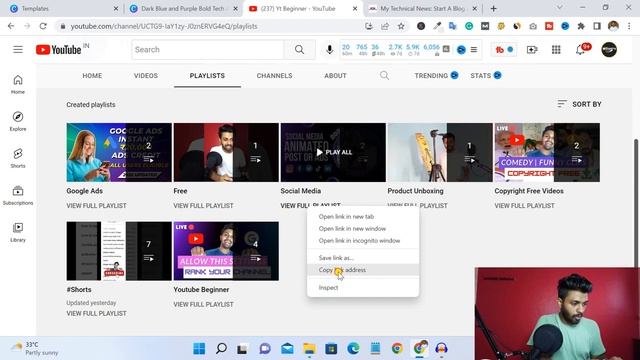
Task: Open a new browser tab
Action: click(493, 8)
